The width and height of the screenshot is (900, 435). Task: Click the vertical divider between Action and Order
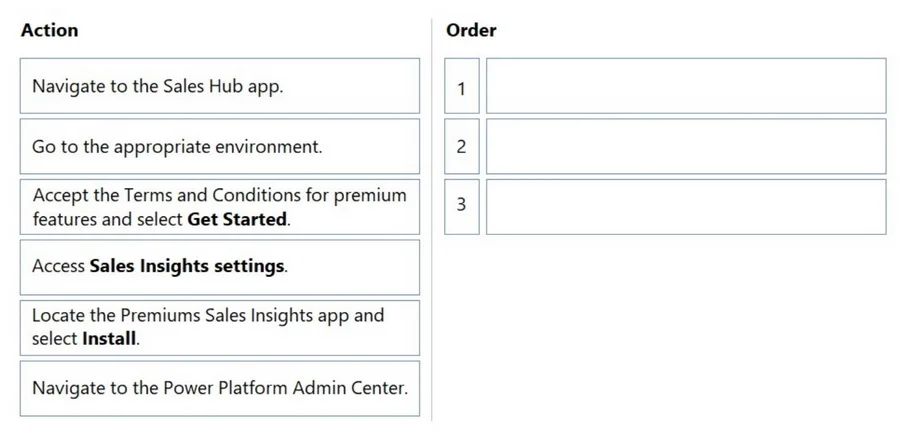(x=432, y=219)
